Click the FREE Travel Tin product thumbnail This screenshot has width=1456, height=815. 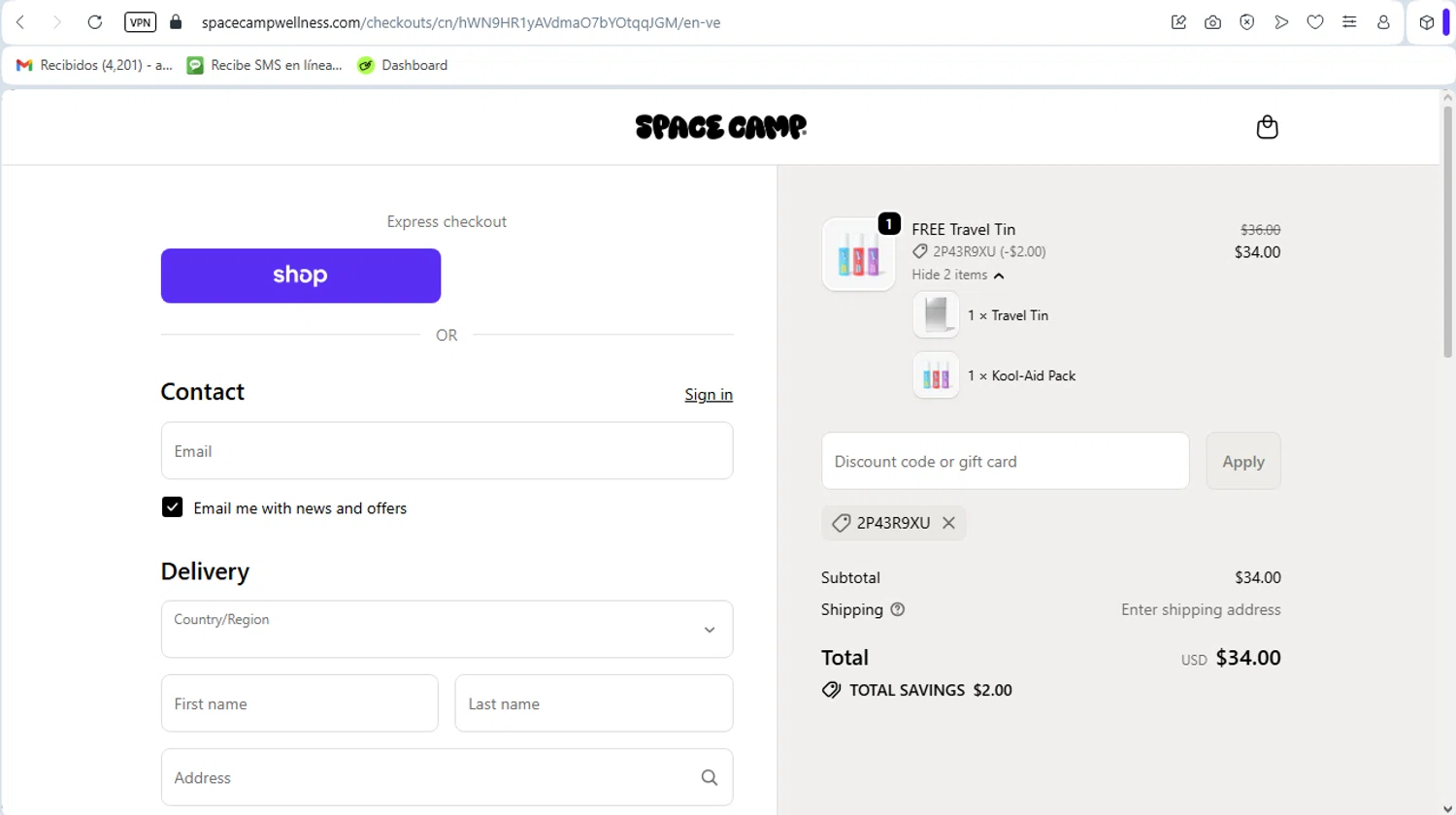click(x=858, y=254)
